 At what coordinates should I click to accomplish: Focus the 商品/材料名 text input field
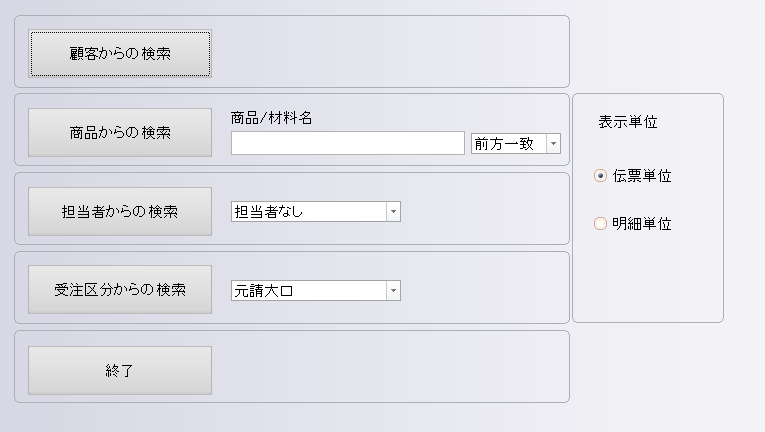(347, 143)
